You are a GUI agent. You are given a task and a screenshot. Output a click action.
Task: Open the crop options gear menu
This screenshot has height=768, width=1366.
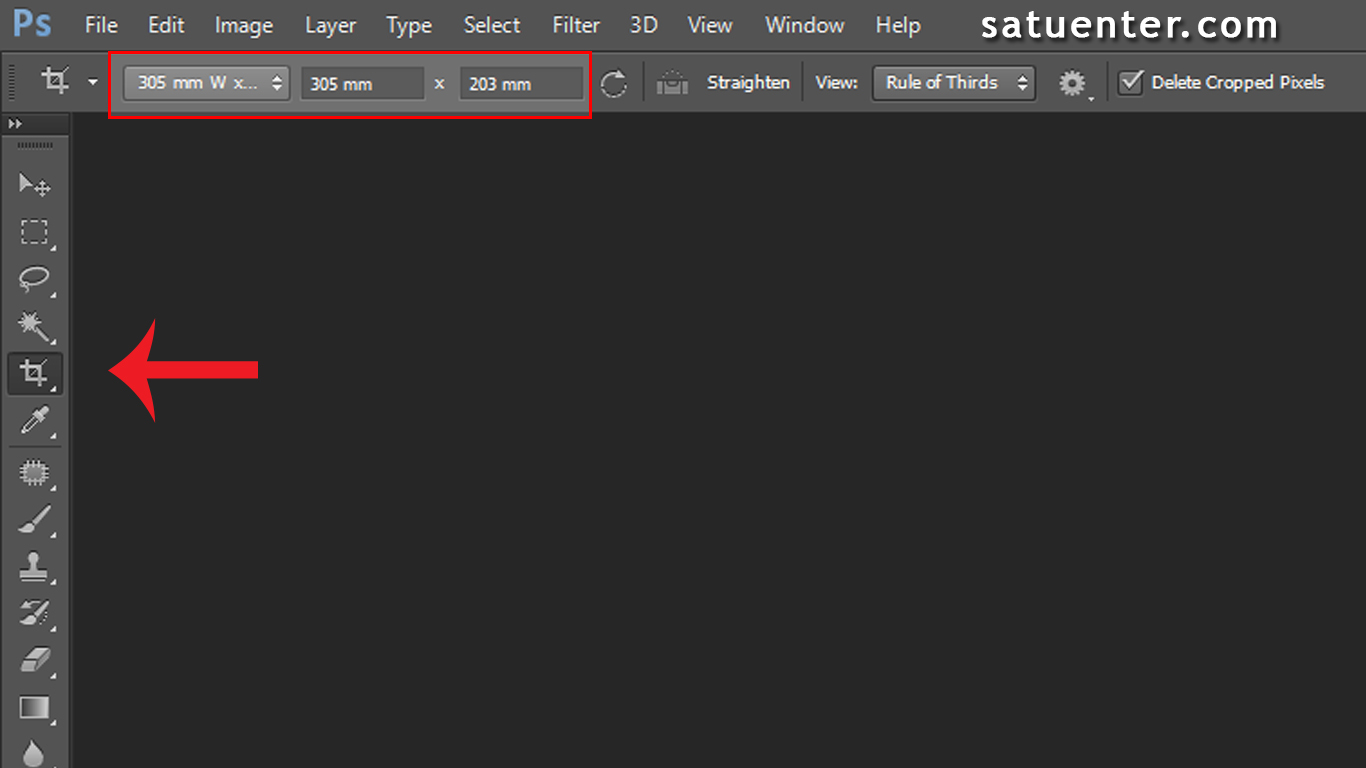(x=1074, y=83)
